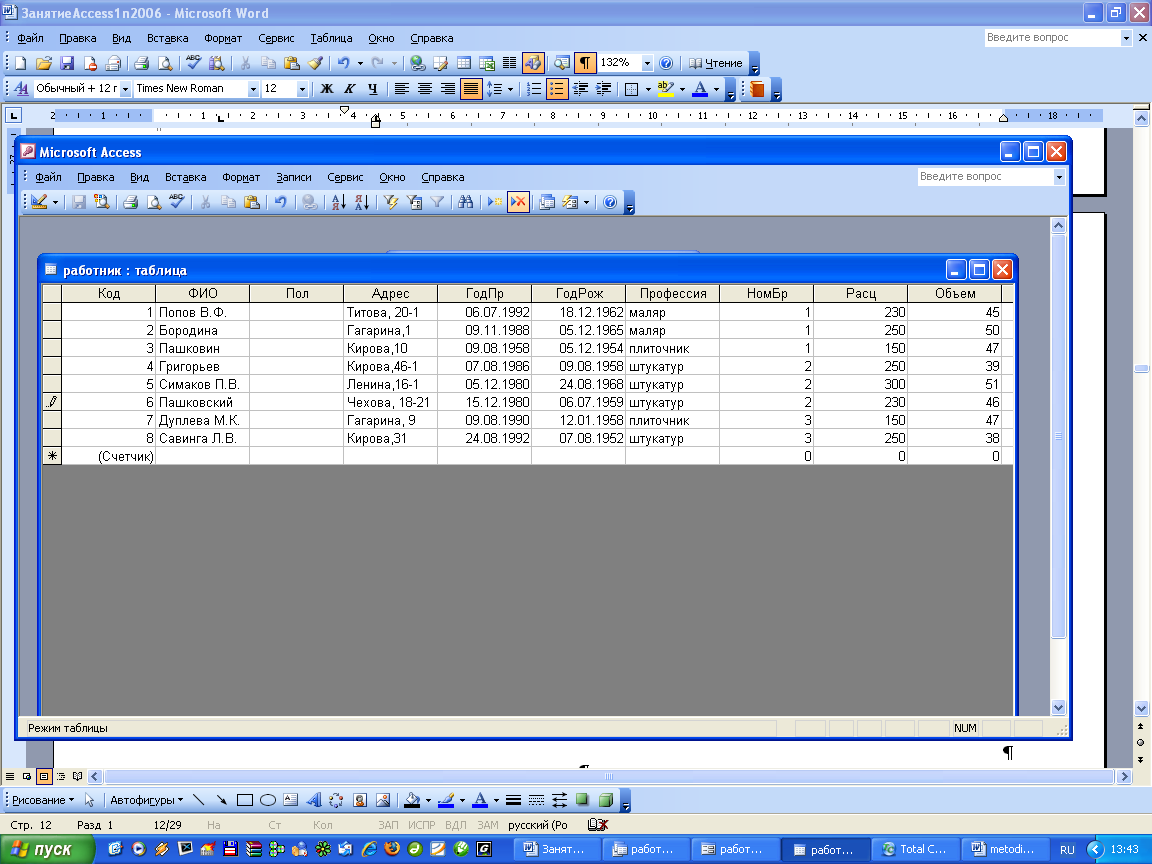This screenshot has height=864, width=1152.
Task: Toggle Align Left in Word toolbar
Action: pyautogui.click(x=401, y=89)
